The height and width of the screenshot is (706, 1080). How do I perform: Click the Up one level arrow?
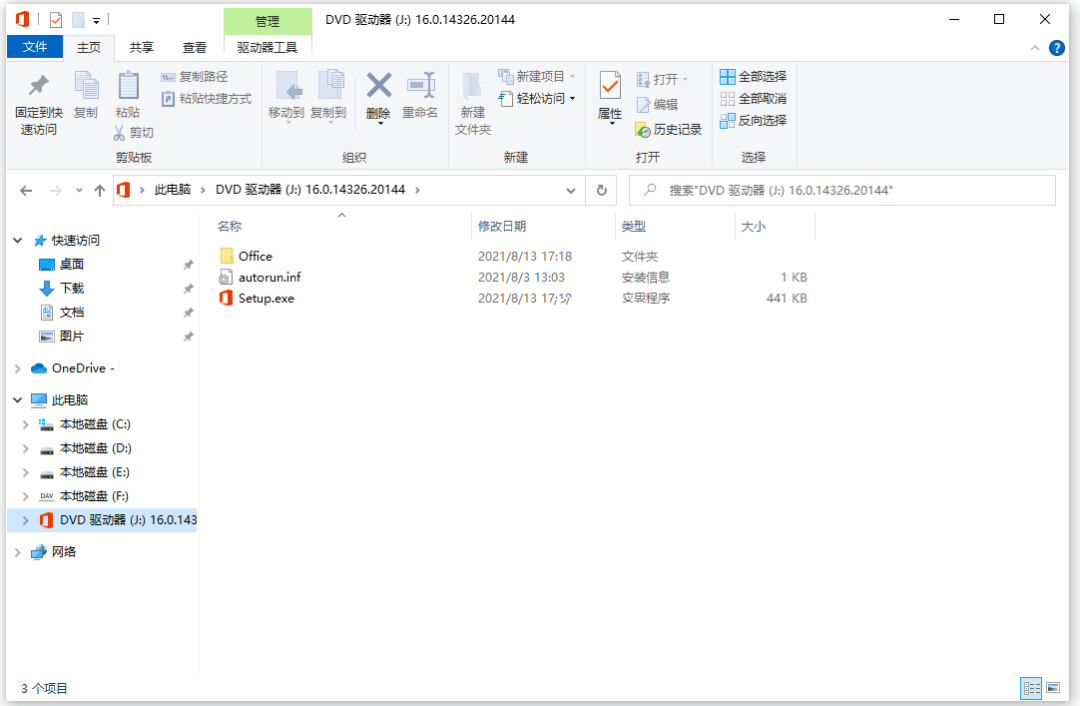click(x=100, y=191)
